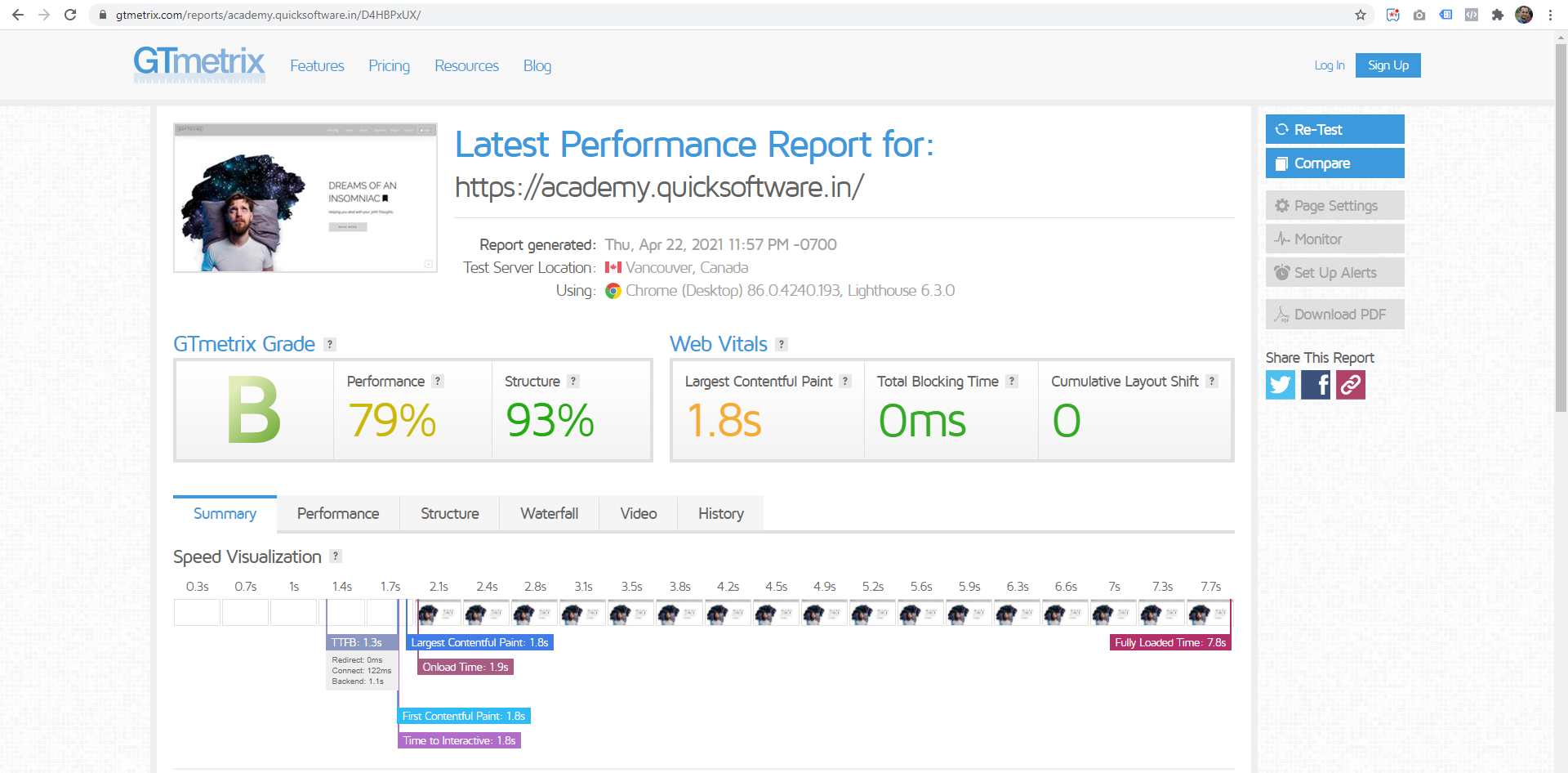Share report on Facebook
This screenshot has height=773, width=1568.
[1316, 385]
